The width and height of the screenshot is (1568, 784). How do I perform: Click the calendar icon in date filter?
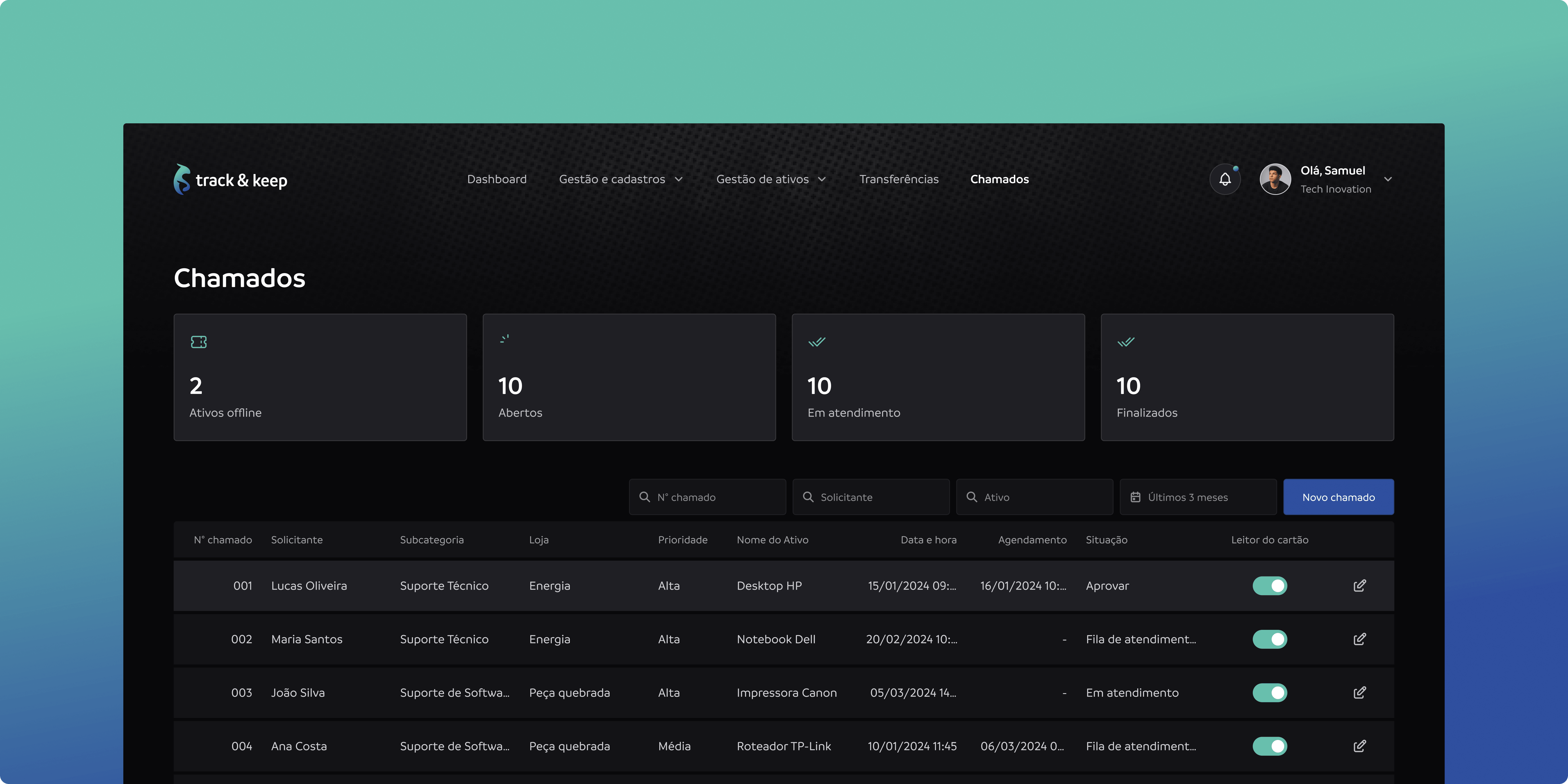pyautogui.click(x=1135, y=497)
